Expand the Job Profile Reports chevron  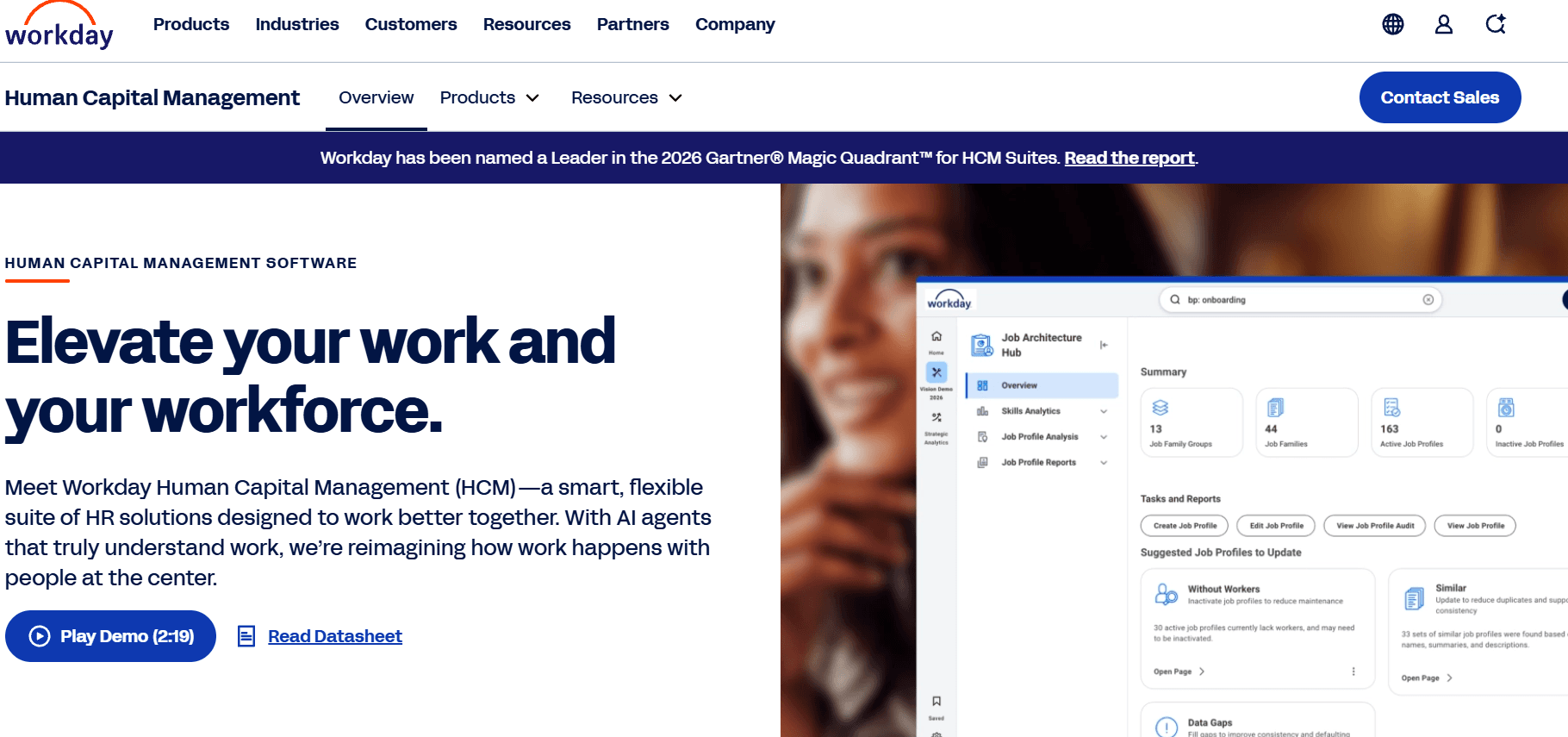(x=1104, y=463)
